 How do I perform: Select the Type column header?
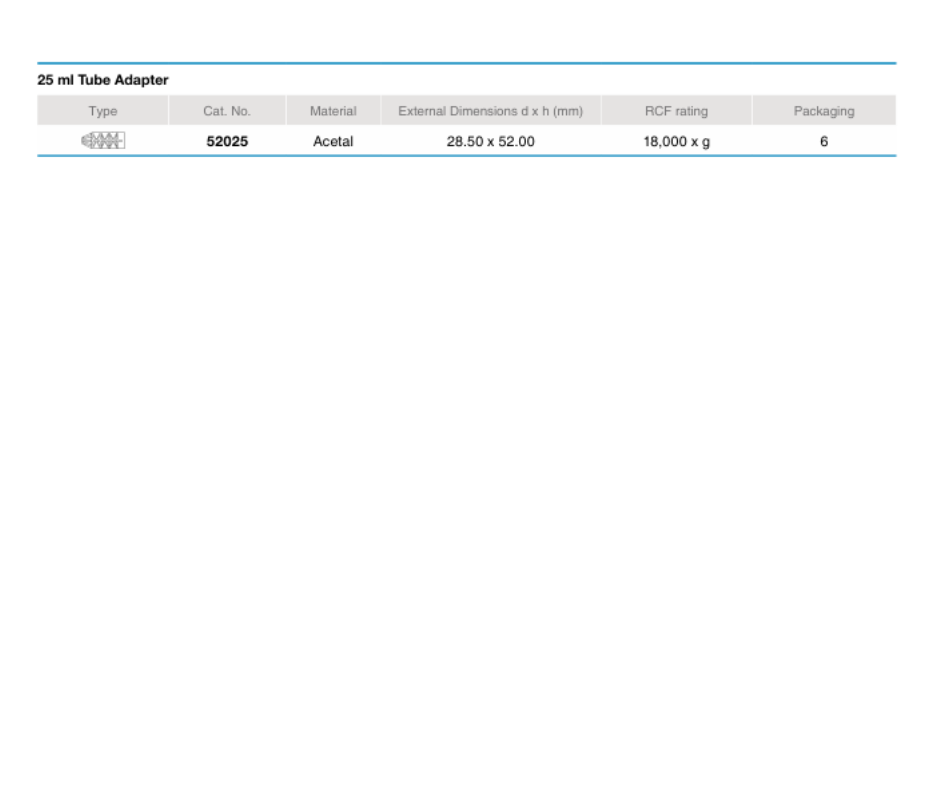[102, 111]
